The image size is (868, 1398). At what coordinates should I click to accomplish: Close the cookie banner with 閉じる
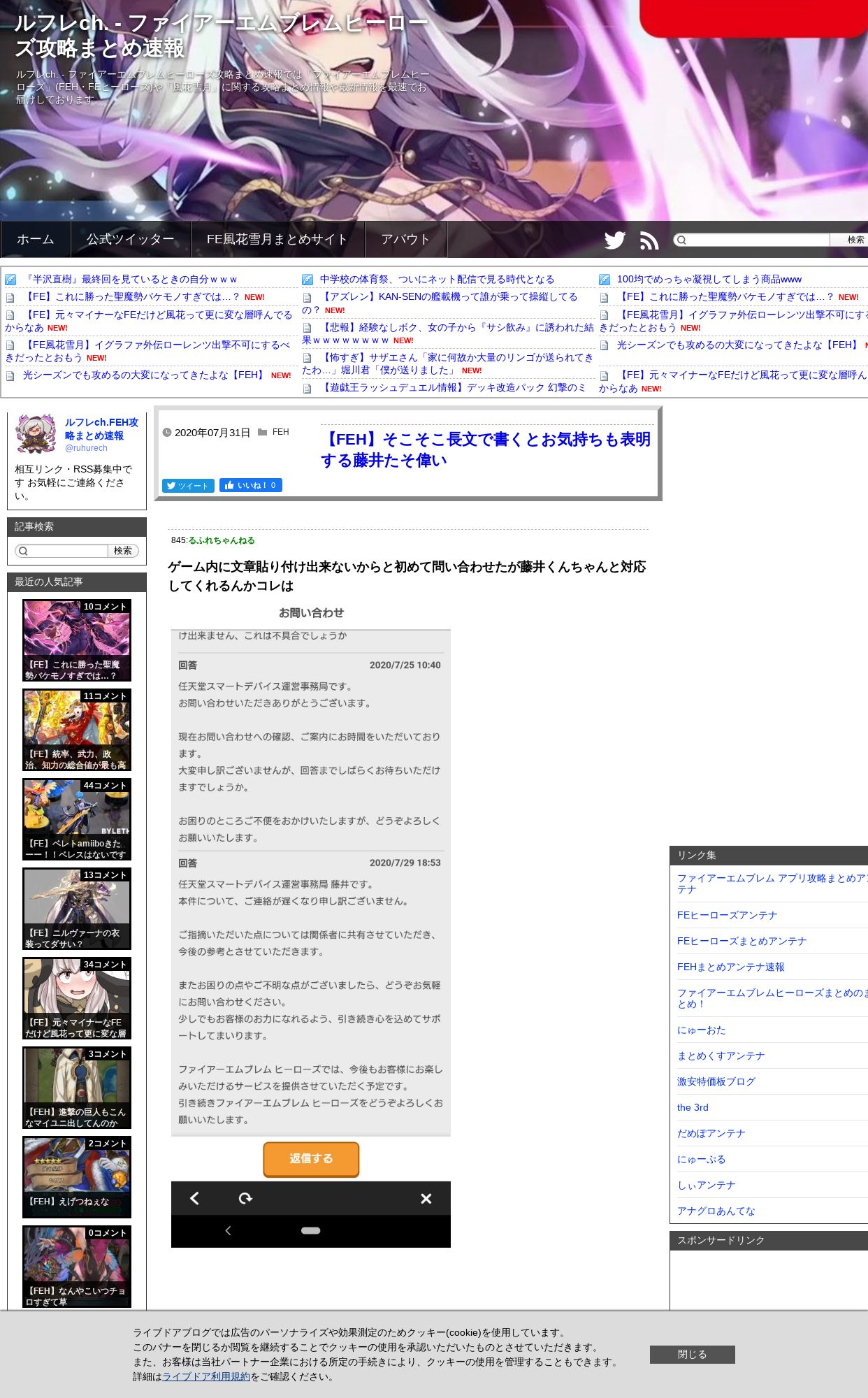tap(692, 1354)
